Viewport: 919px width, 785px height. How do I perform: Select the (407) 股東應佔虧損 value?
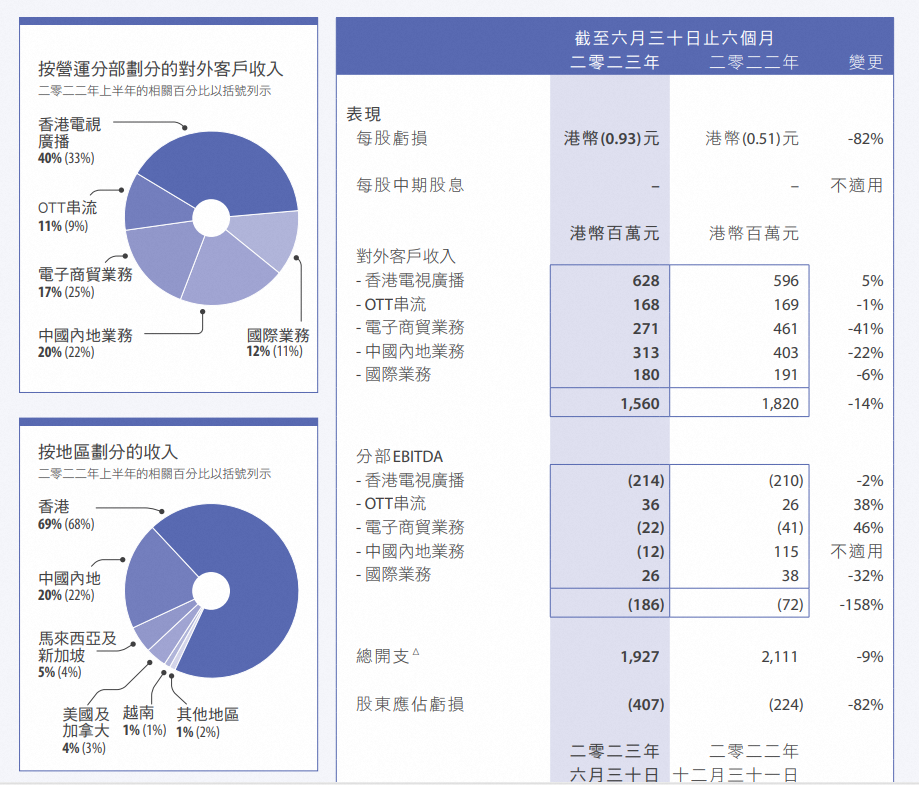pyautogui.click(x=645, y=705)
